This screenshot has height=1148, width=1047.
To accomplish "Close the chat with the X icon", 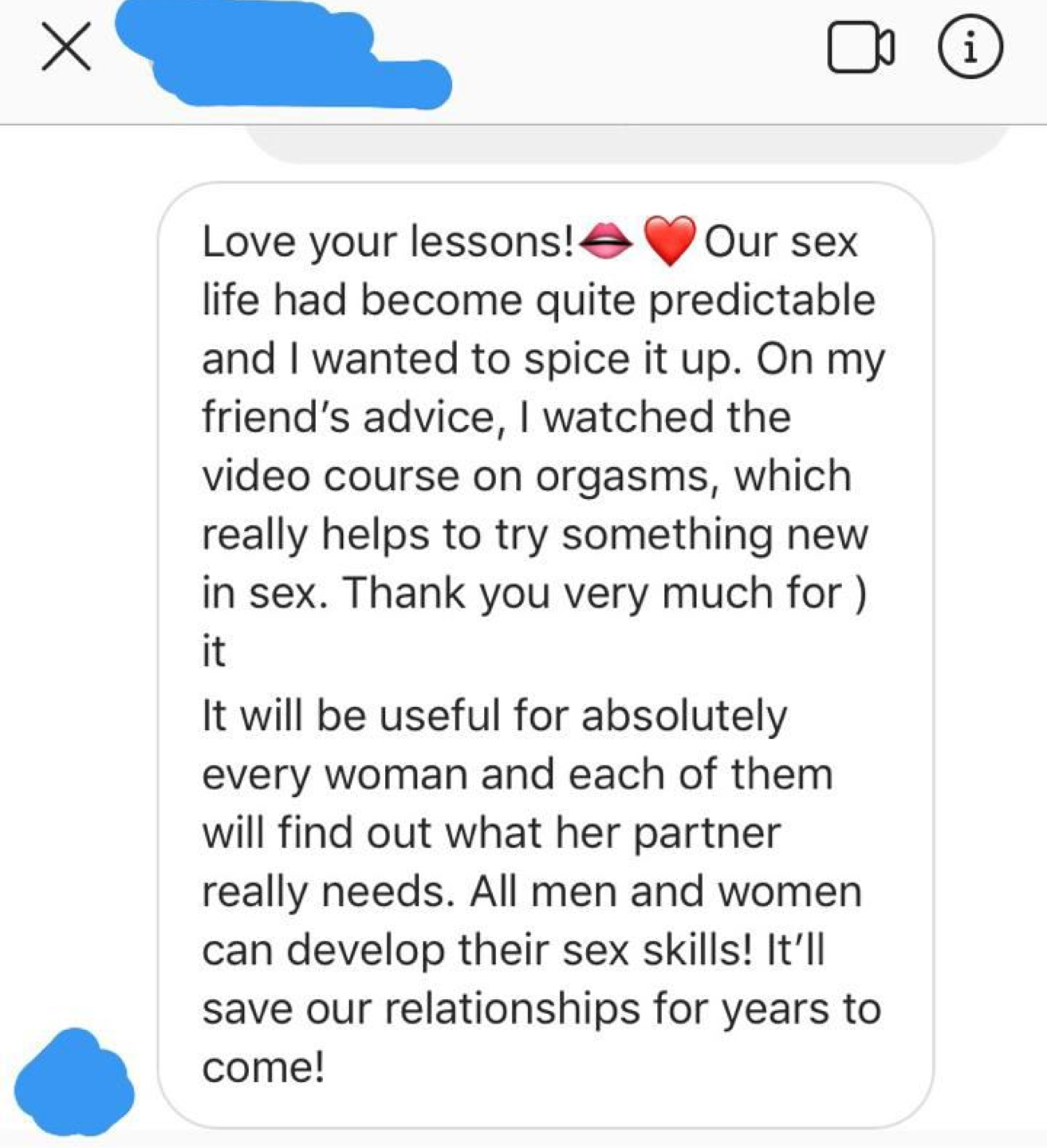I will (x=66, y=48).
